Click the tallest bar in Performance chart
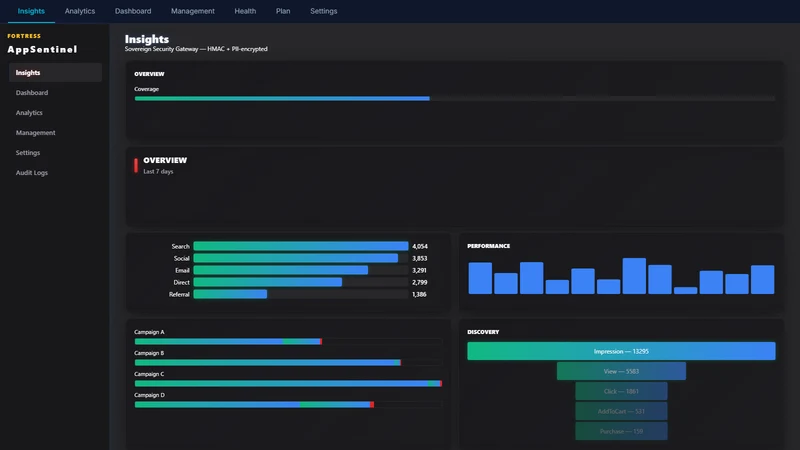 pos(634,276)
